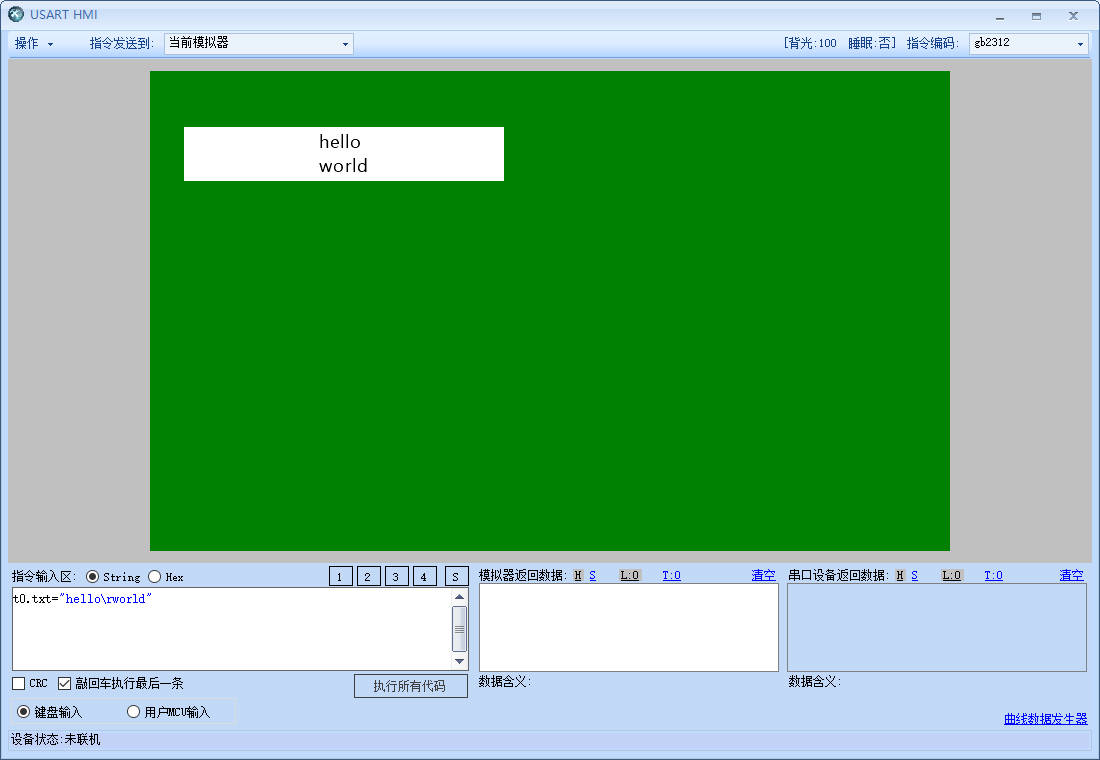The image size is (1100, 760).
Task: Select 用户MCU输入 radio button
Action: click(x=133, y=712)
